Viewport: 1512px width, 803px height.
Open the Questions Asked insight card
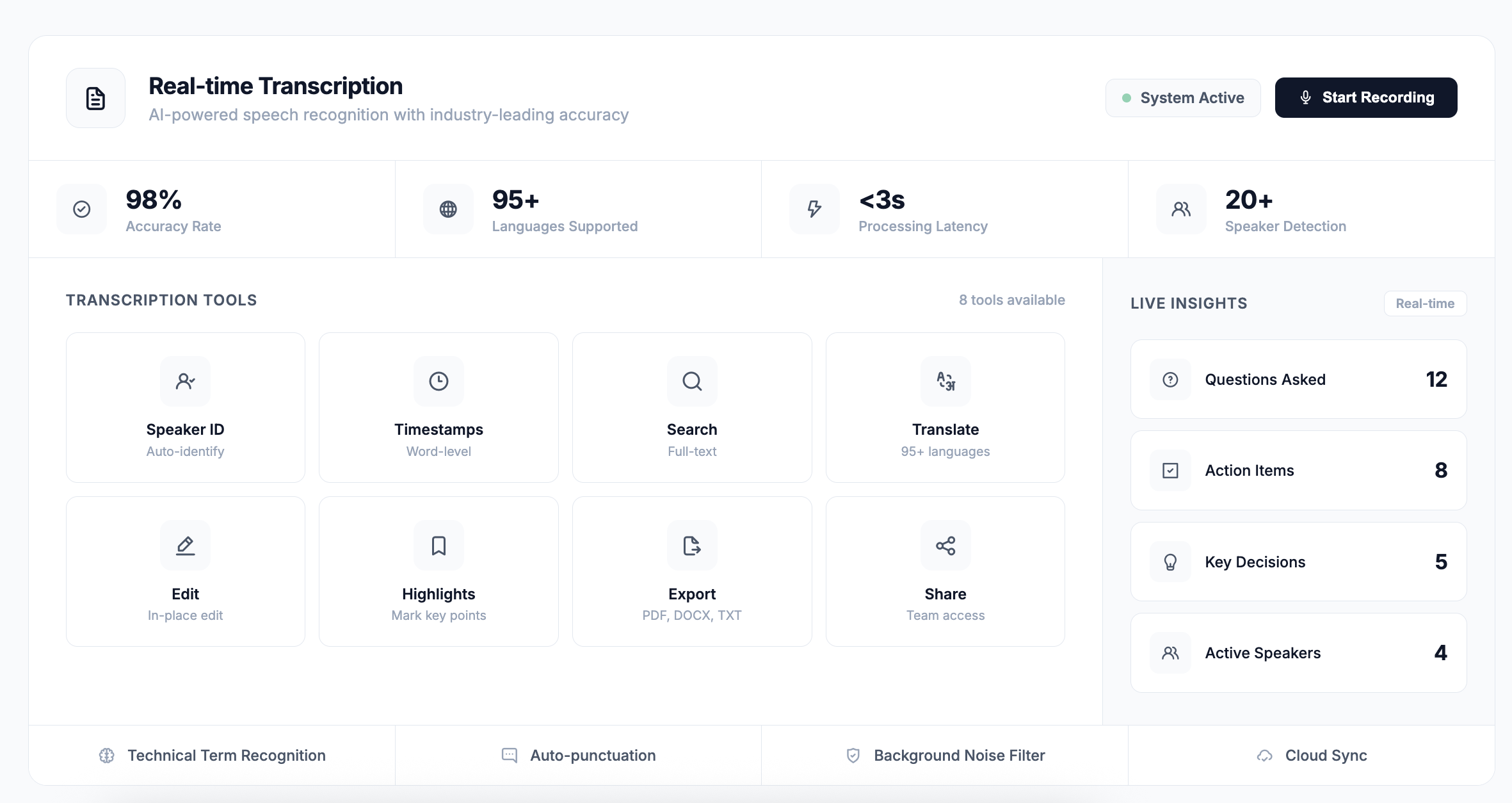point(1298,379)
